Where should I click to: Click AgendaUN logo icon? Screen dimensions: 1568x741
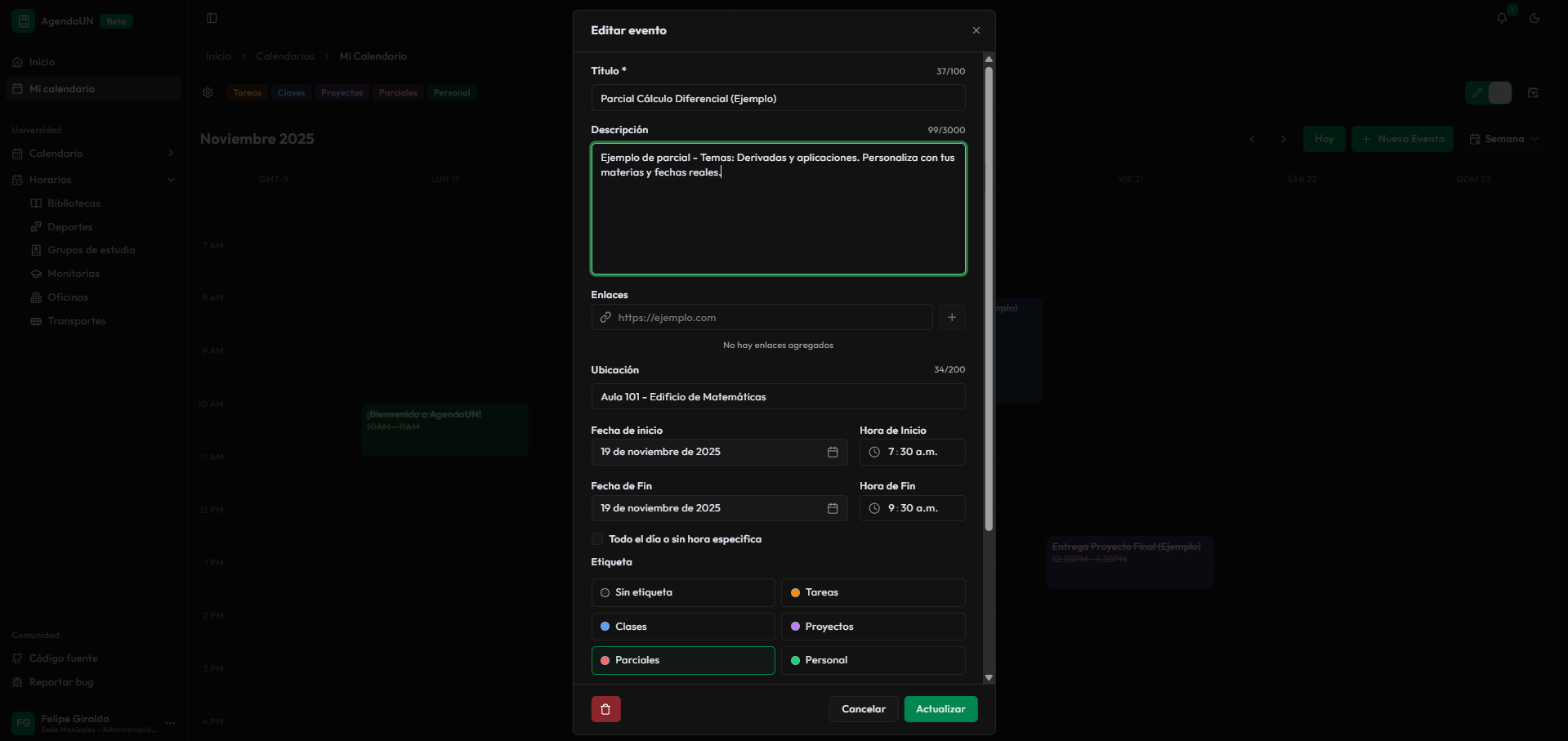(x=23, y=20)
